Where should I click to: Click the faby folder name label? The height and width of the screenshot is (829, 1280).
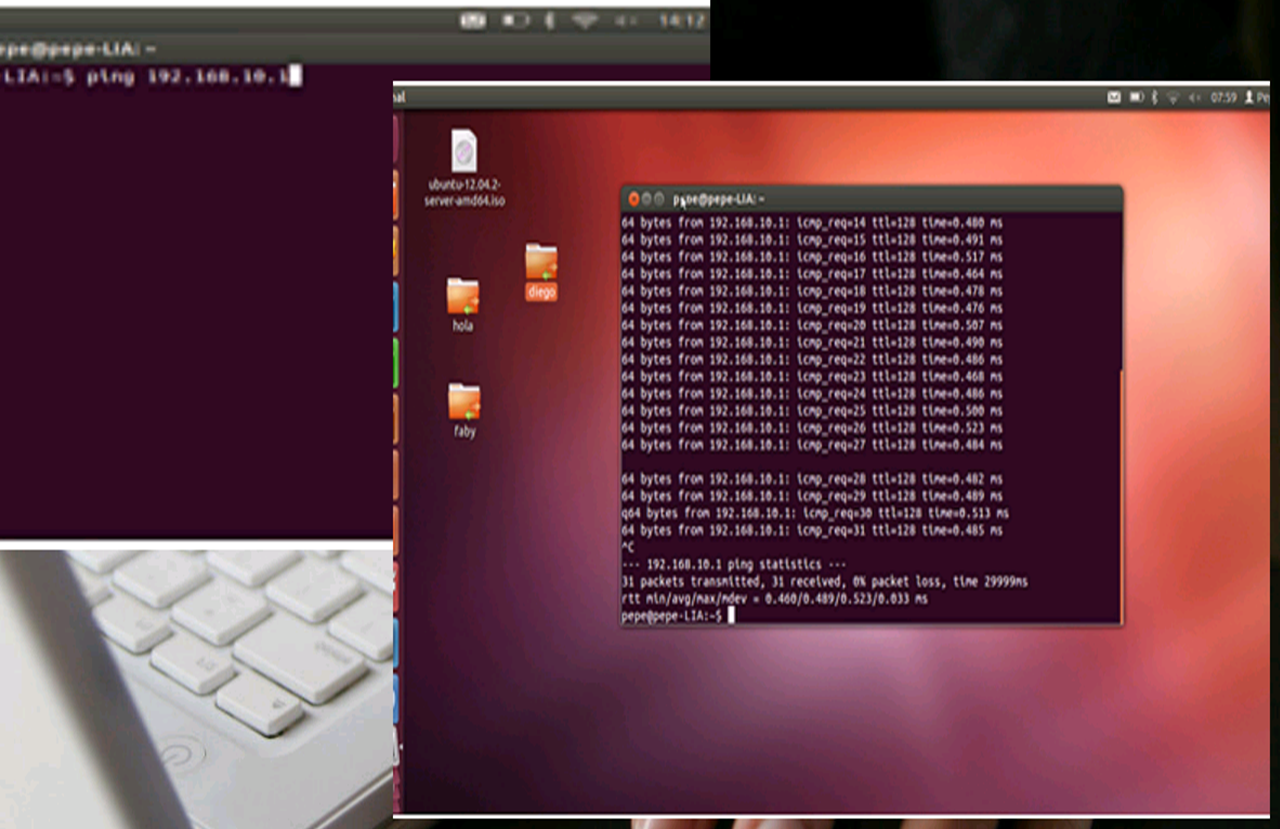tap(464, 432)
